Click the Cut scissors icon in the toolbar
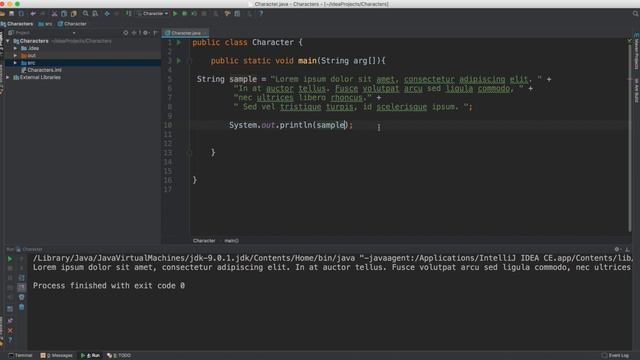640x360 pixels. 54,13
